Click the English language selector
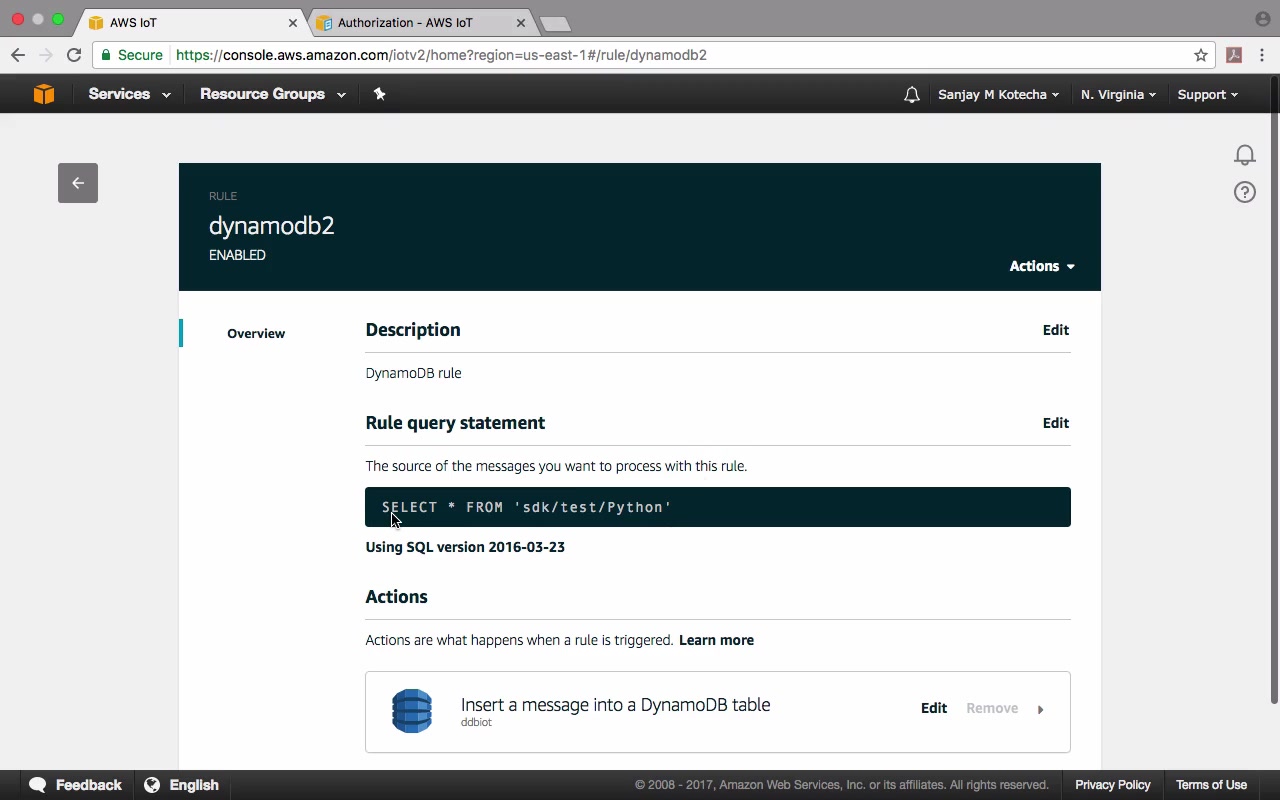The width and height of the screenshot is (1280, 800). point(181,785)
